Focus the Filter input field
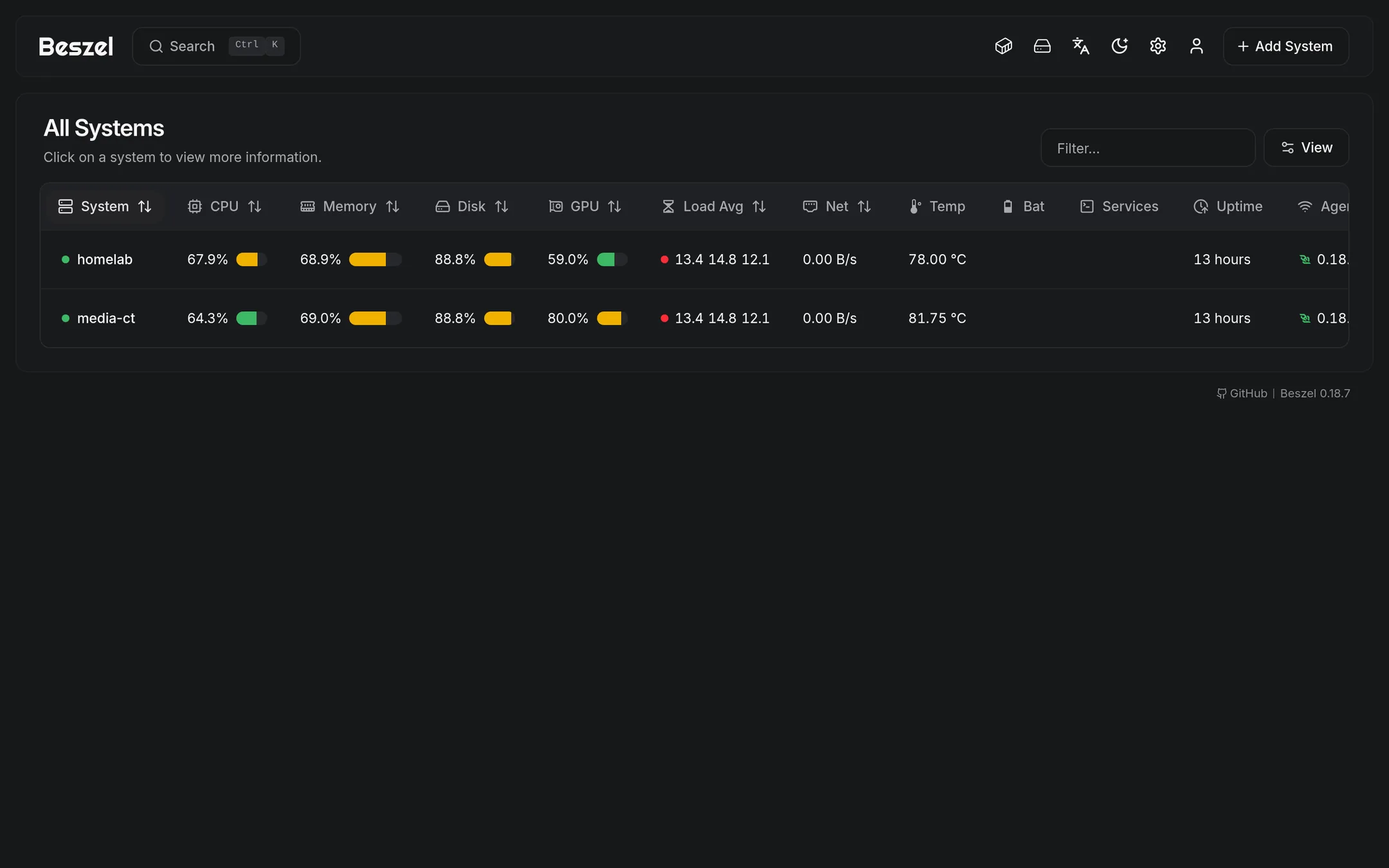Screen dimensions: 1389x868 (x=1148, y=148)
